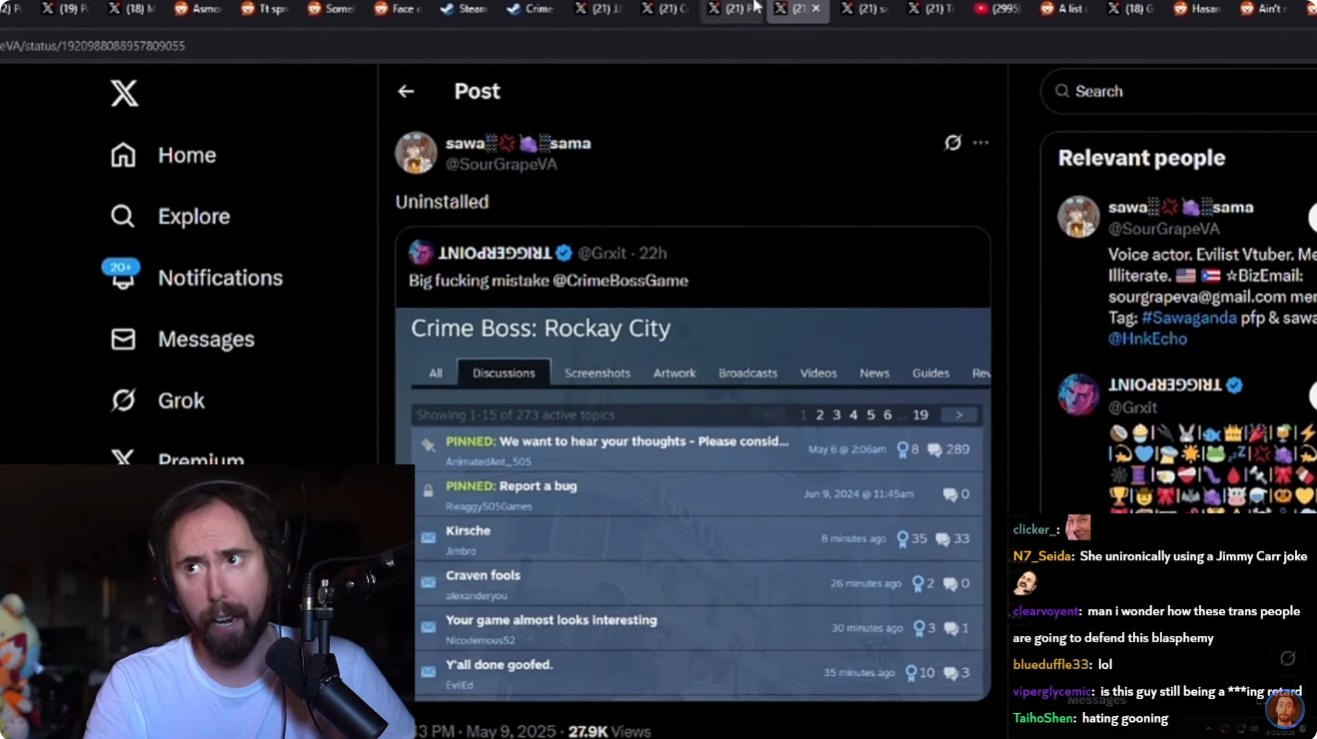
Task: Switch to the Somel browser tab
Action: (x=330, y=9)
